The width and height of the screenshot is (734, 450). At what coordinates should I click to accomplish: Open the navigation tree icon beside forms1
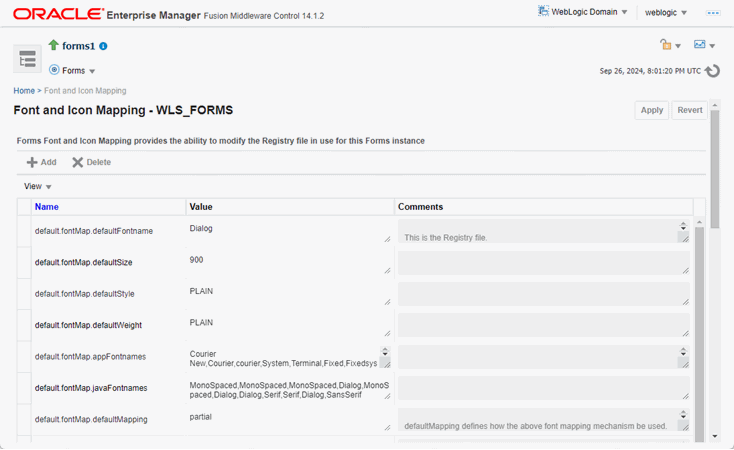coord(27,59)
